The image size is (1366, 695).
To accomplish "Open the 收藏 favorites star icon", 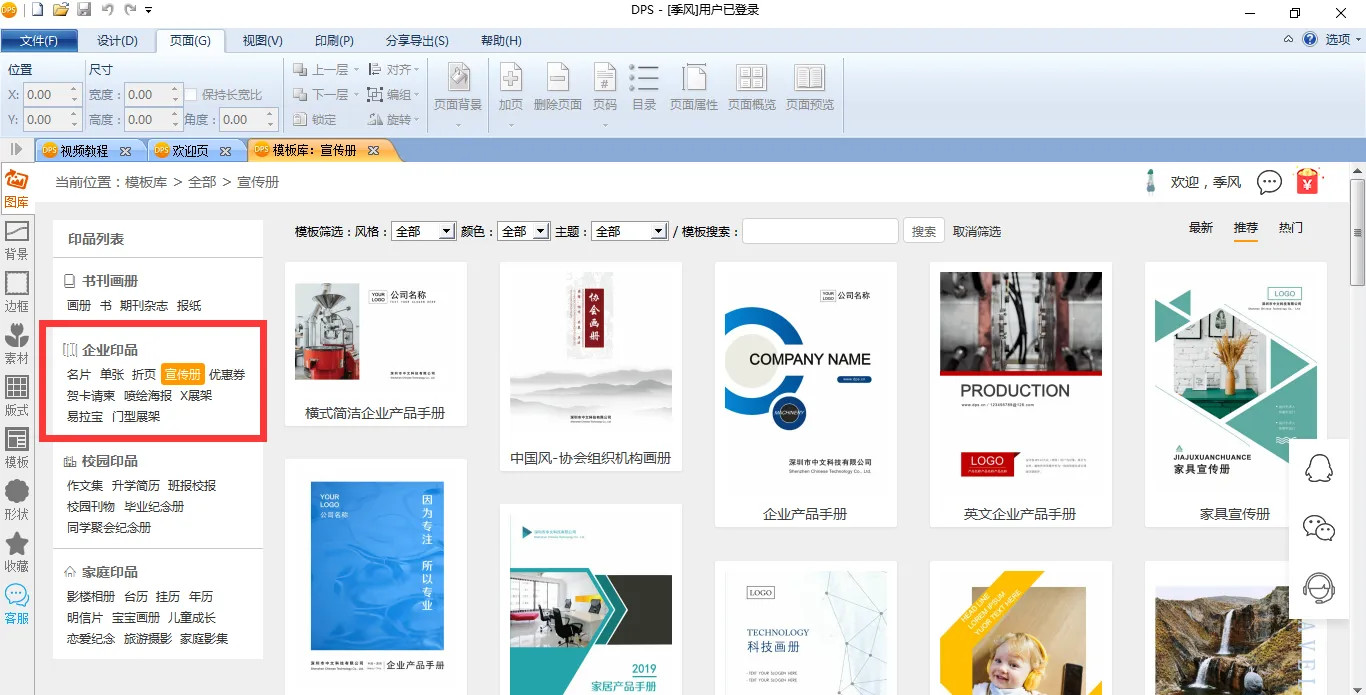I will point(17,551).
